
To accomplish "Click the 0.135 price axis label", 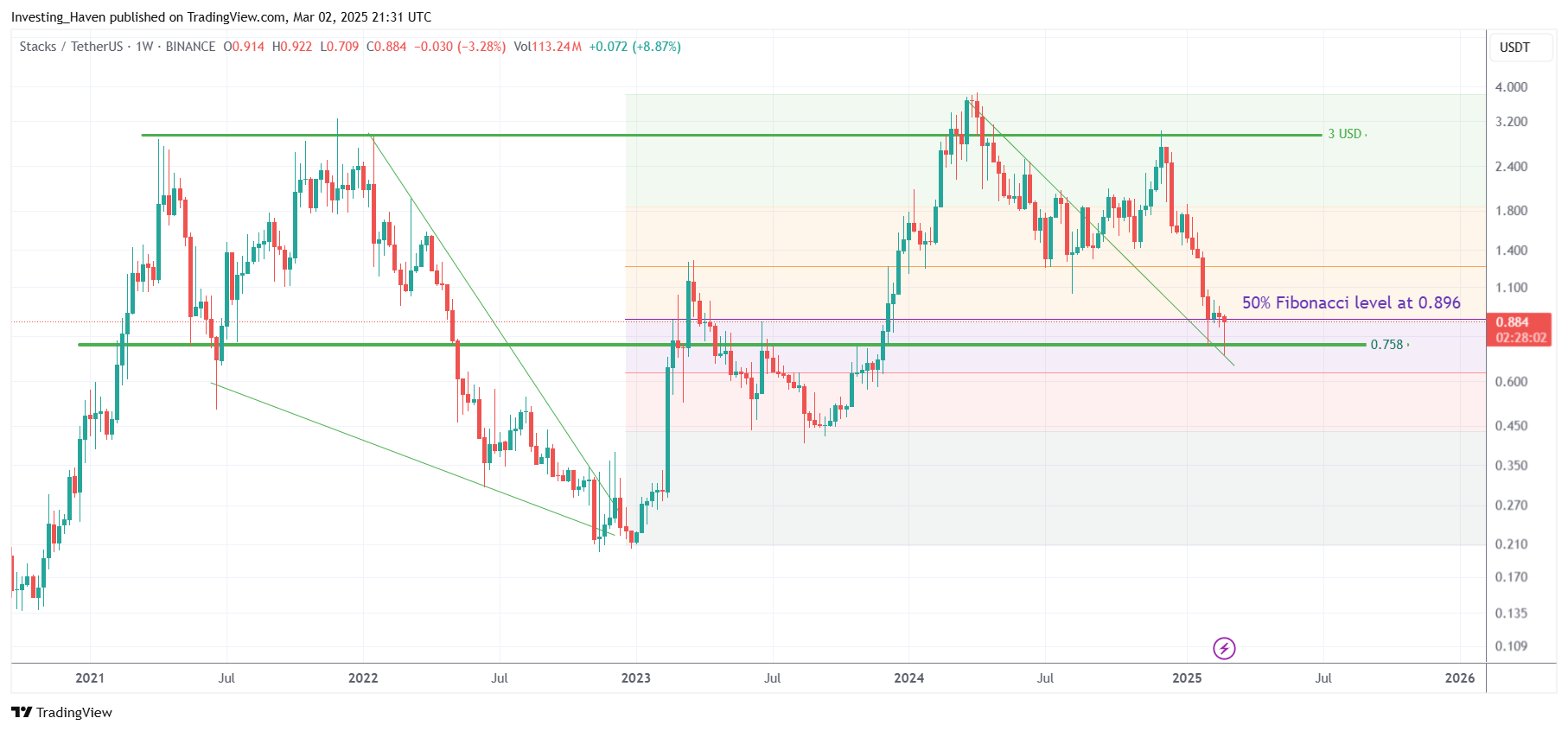I will (x=1511, y=613).
